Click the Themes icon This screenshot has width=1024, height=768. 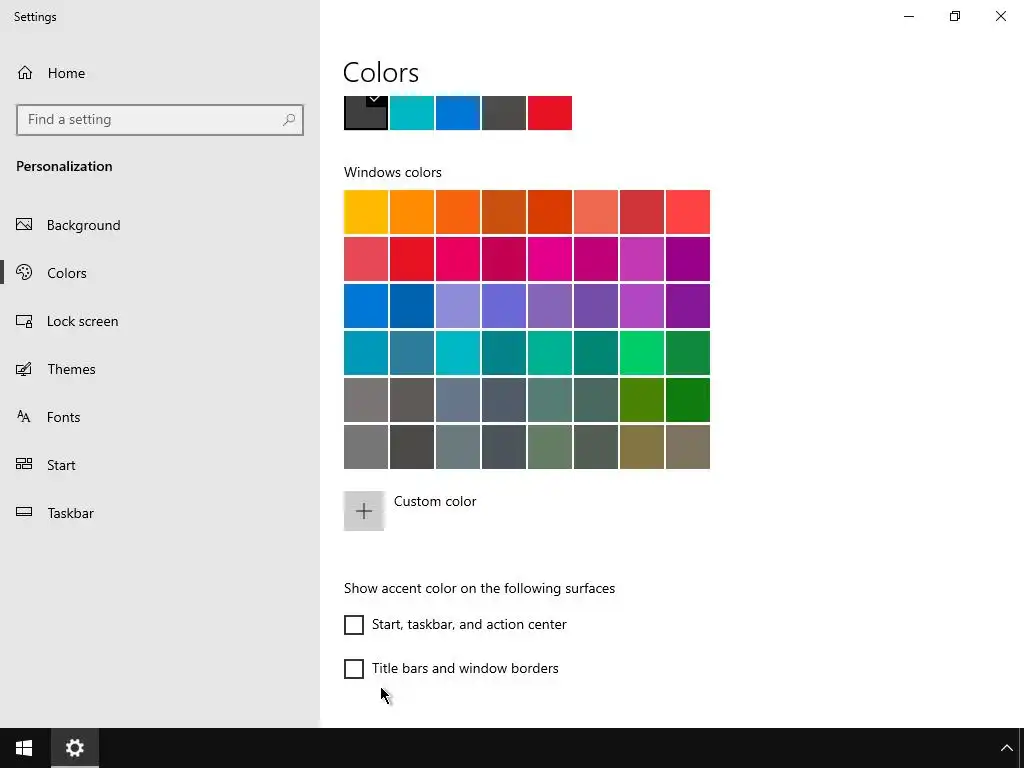point(25,369)
